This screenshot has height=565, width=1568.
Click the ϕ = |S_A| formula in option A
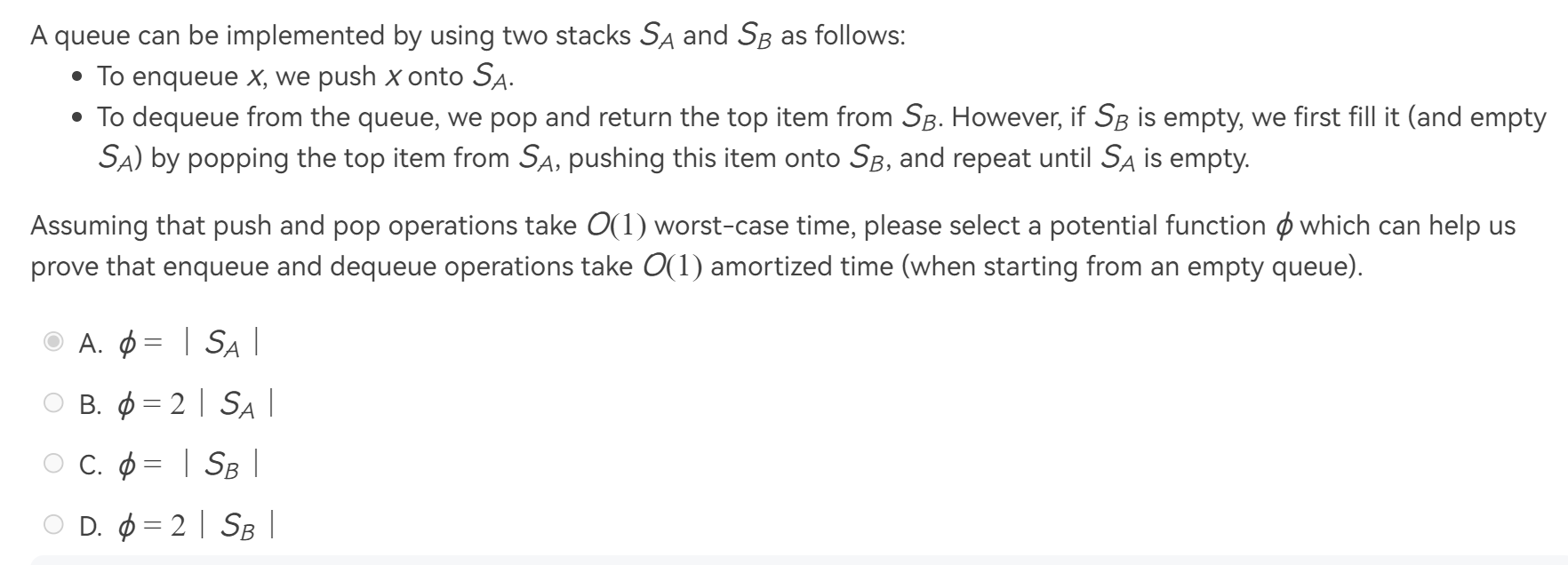(x=189, y=343)
